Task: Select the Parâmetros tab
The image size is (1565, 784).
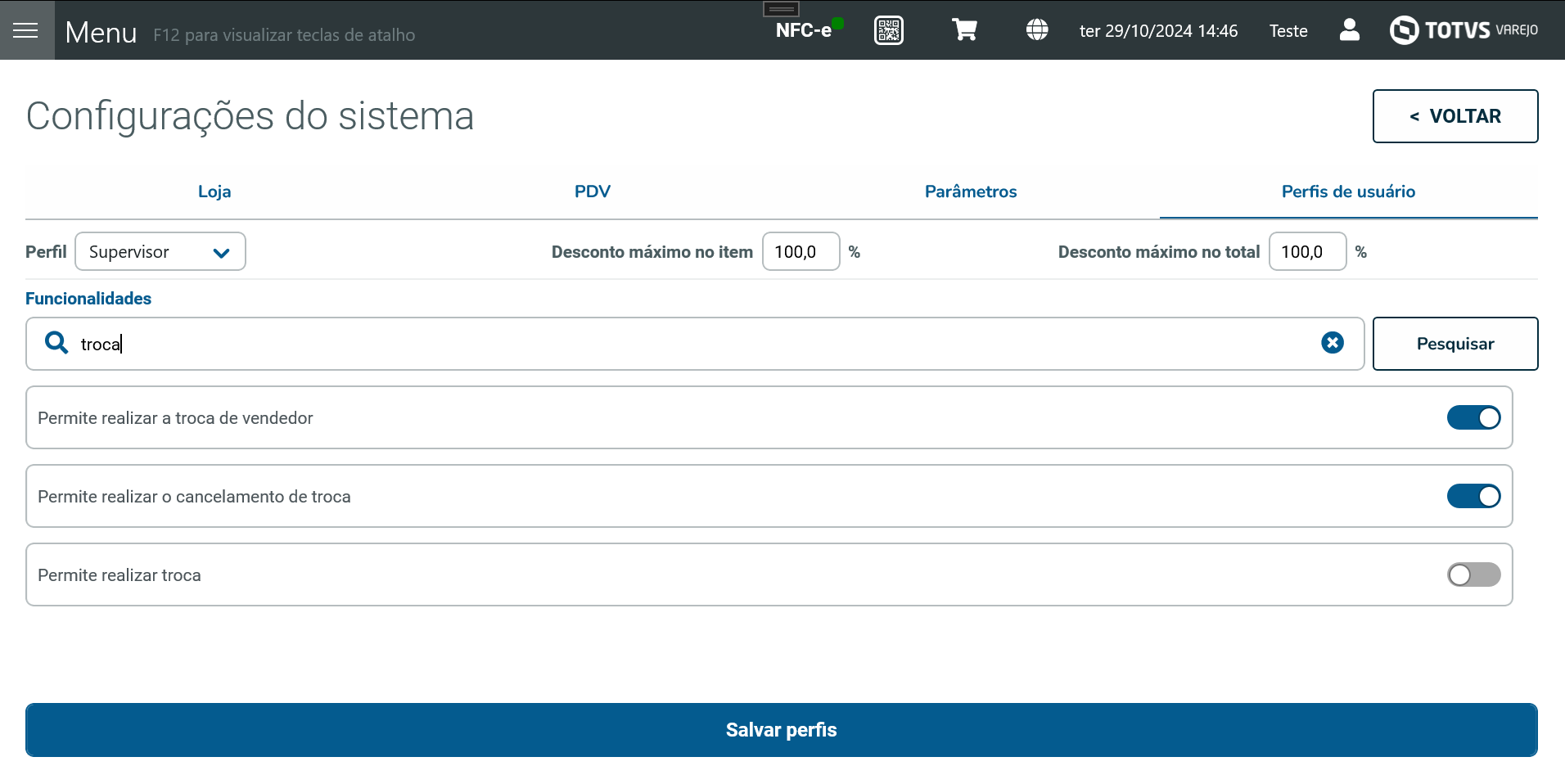Action: click(971, 191)
